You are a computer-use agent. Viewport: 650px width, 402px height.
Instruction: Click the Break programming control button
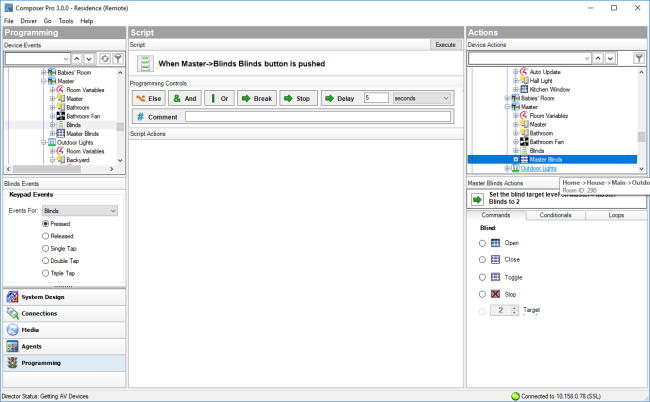point(257,98)
